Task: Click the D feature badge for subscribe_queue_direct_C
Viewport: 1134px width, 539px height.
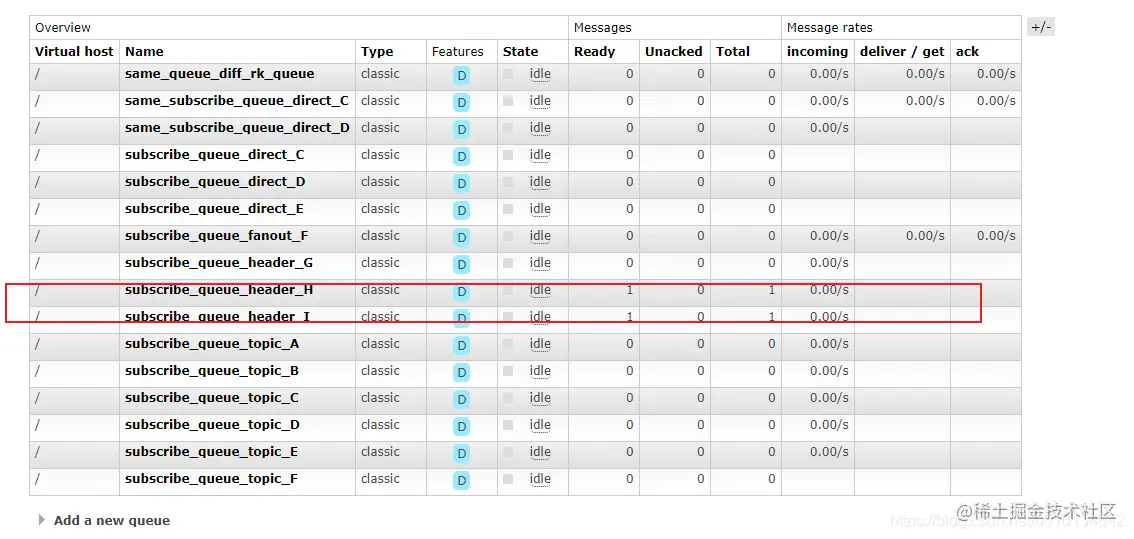Action: (x=461, y=157)
